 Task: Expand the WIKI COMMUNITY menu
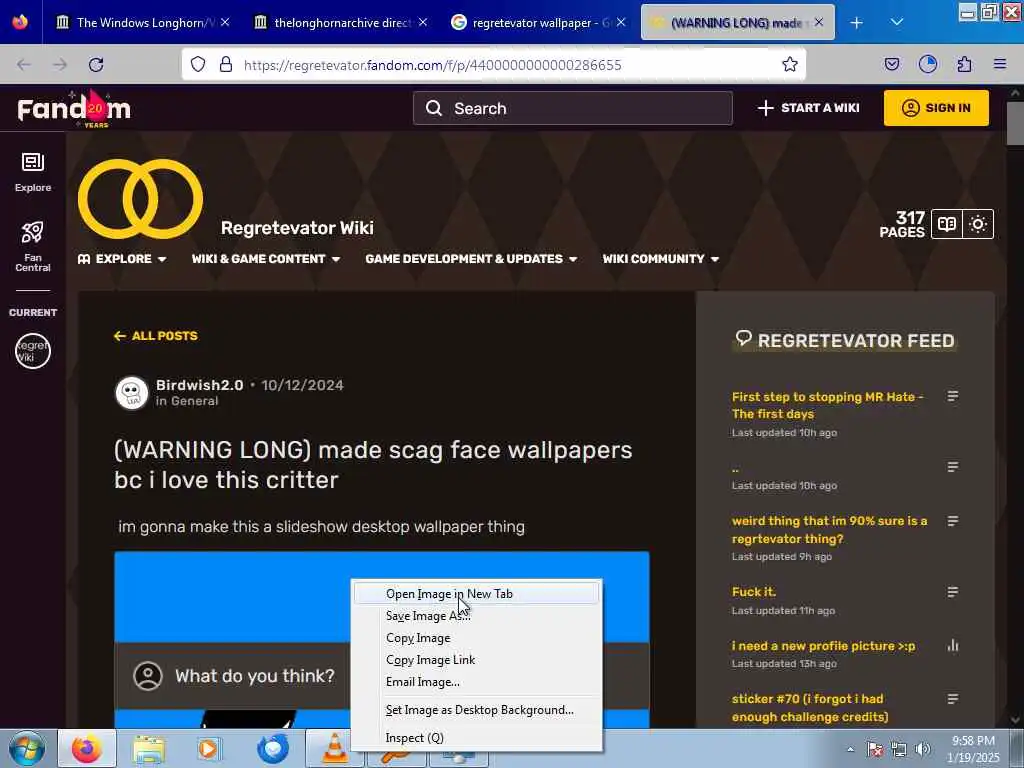(x=660, y=259)
